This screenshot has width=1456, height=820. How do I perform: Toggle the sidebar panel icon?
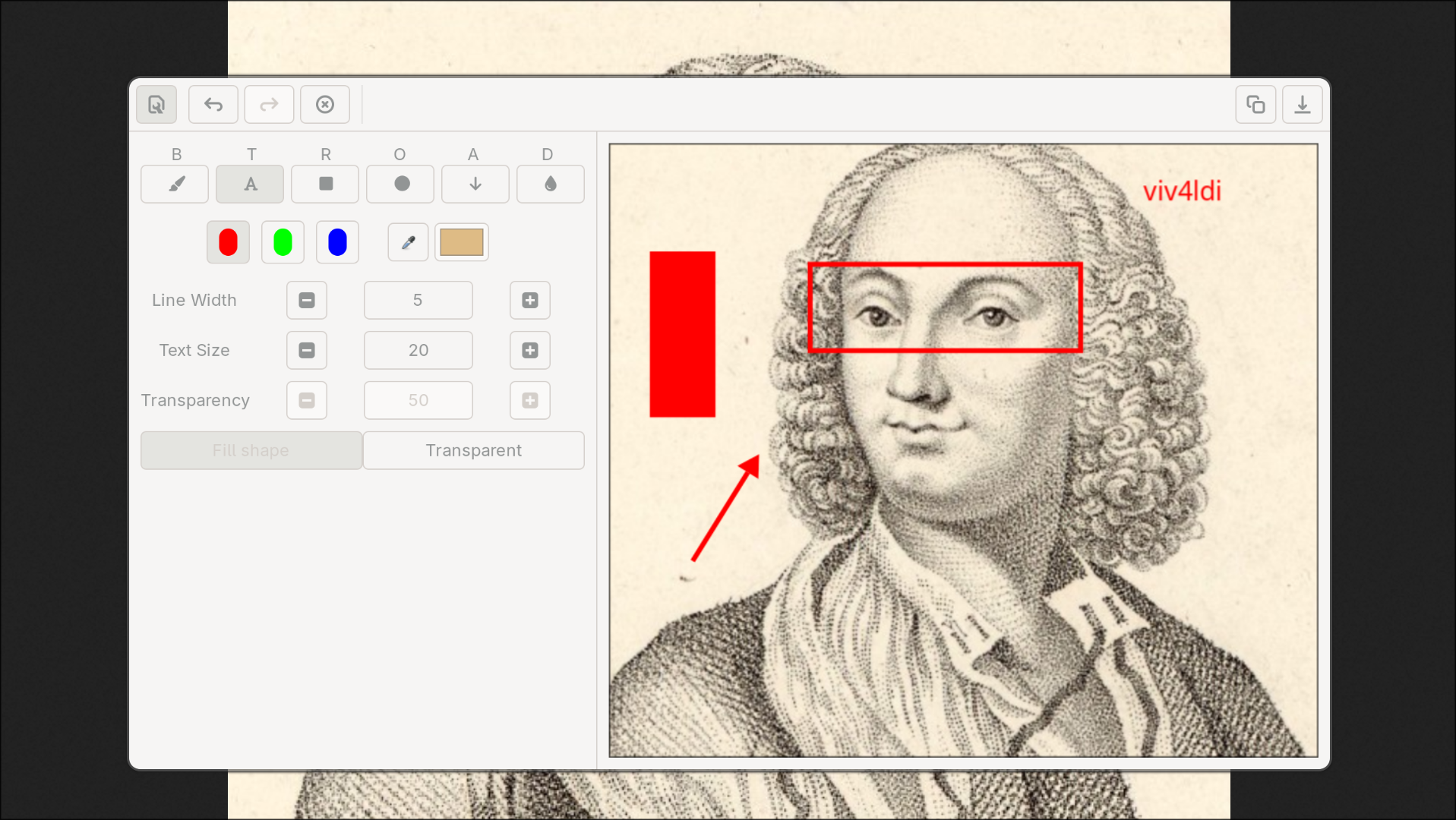pos(156,105)
